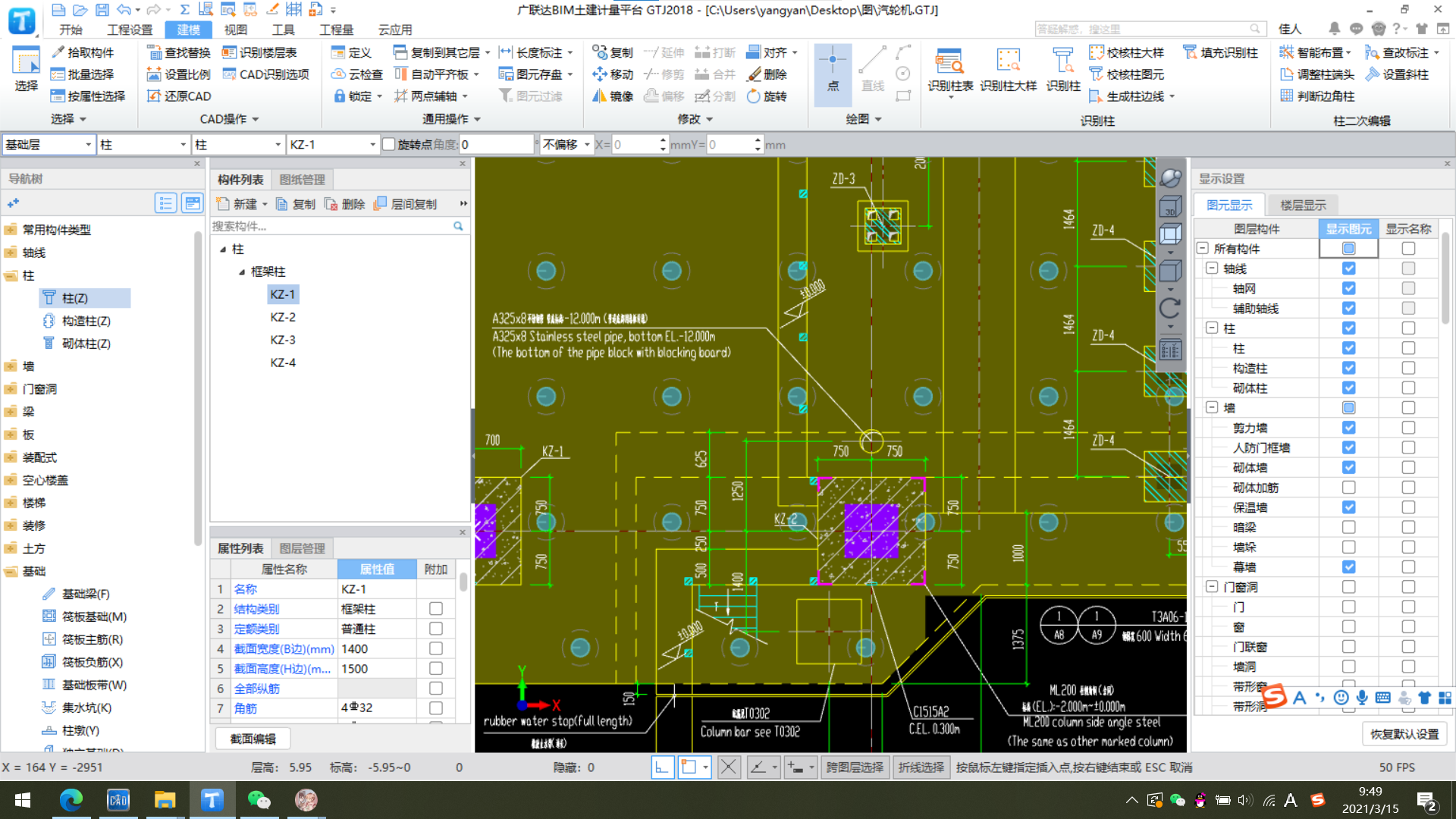Click the 识别柱 recognize column tool
Screen dimensions: 1456x819
[1063, 71]
